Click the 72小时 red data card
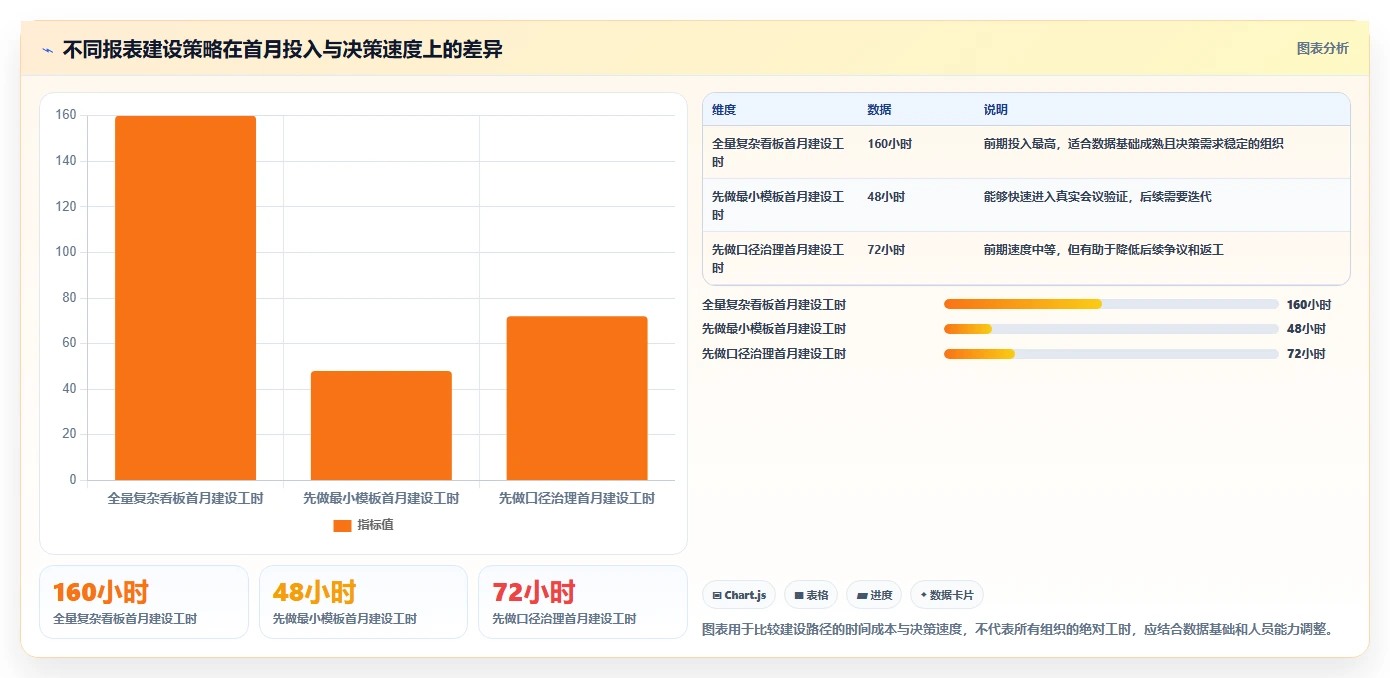The image size is (1390, 678). (583, 602)
